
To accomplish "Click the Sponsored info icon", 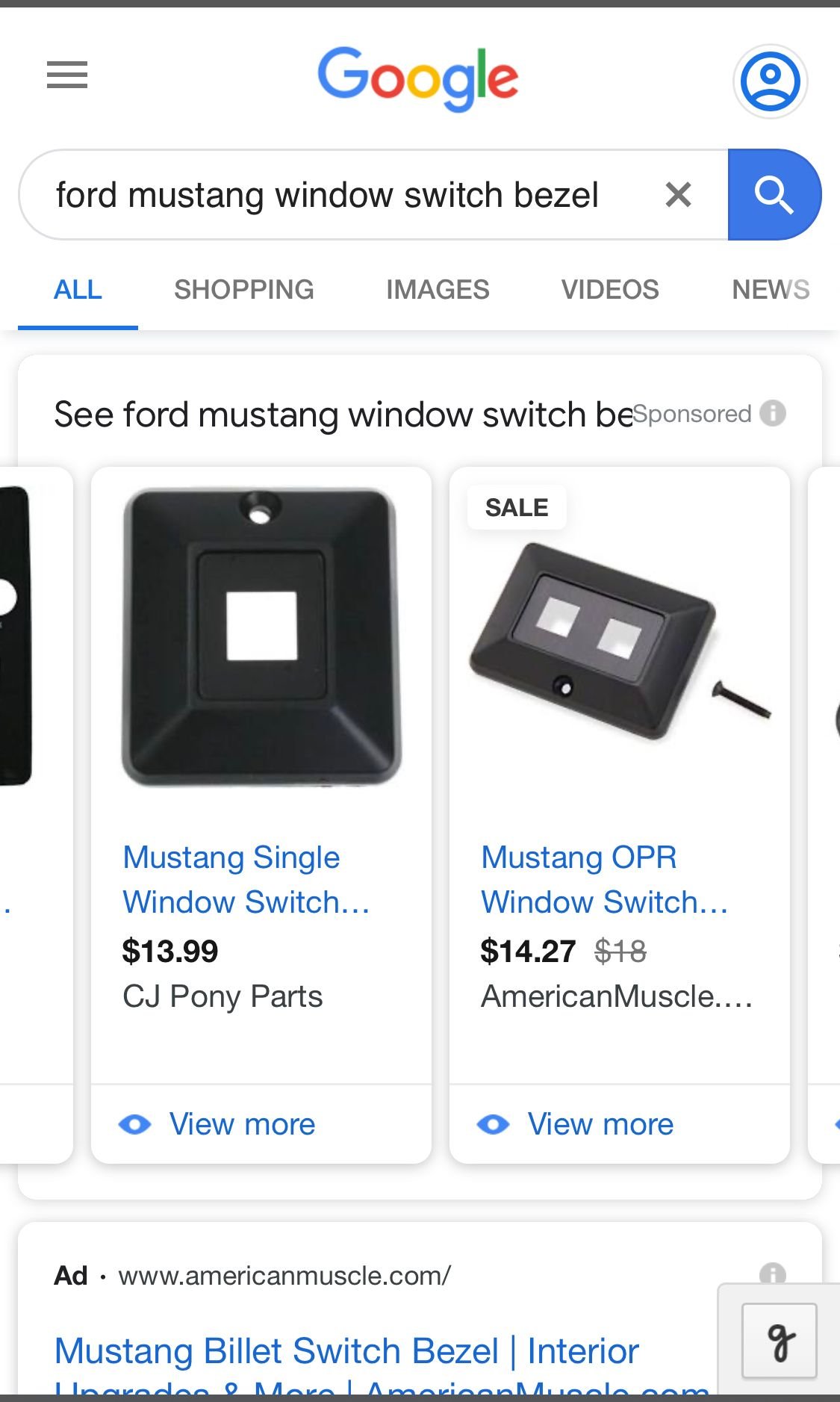I will [774, 413].
